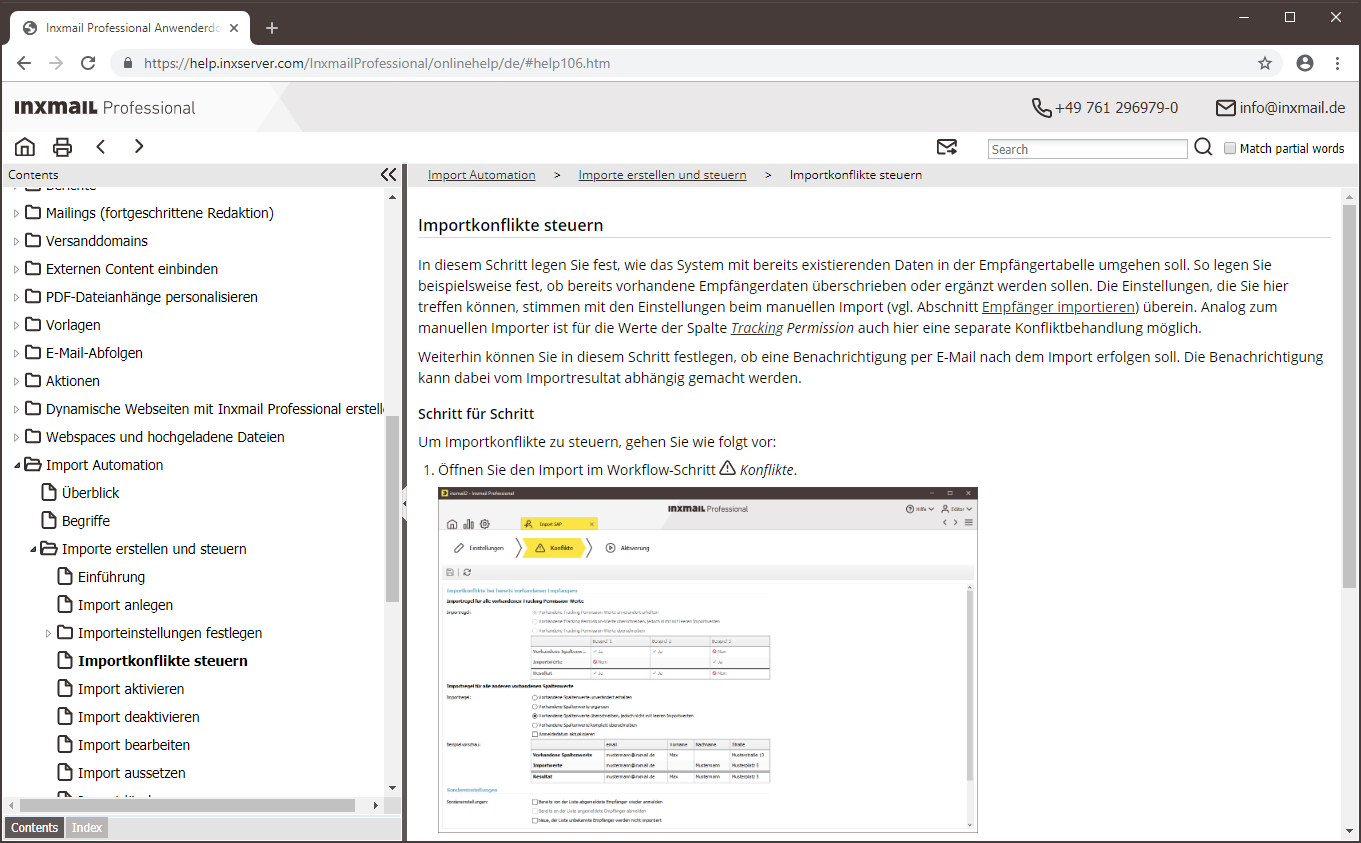This screenshot has width=1361, height=843.
Task: Expand Importeinstellungen festlegen node
Action: (x=48, y=633)
